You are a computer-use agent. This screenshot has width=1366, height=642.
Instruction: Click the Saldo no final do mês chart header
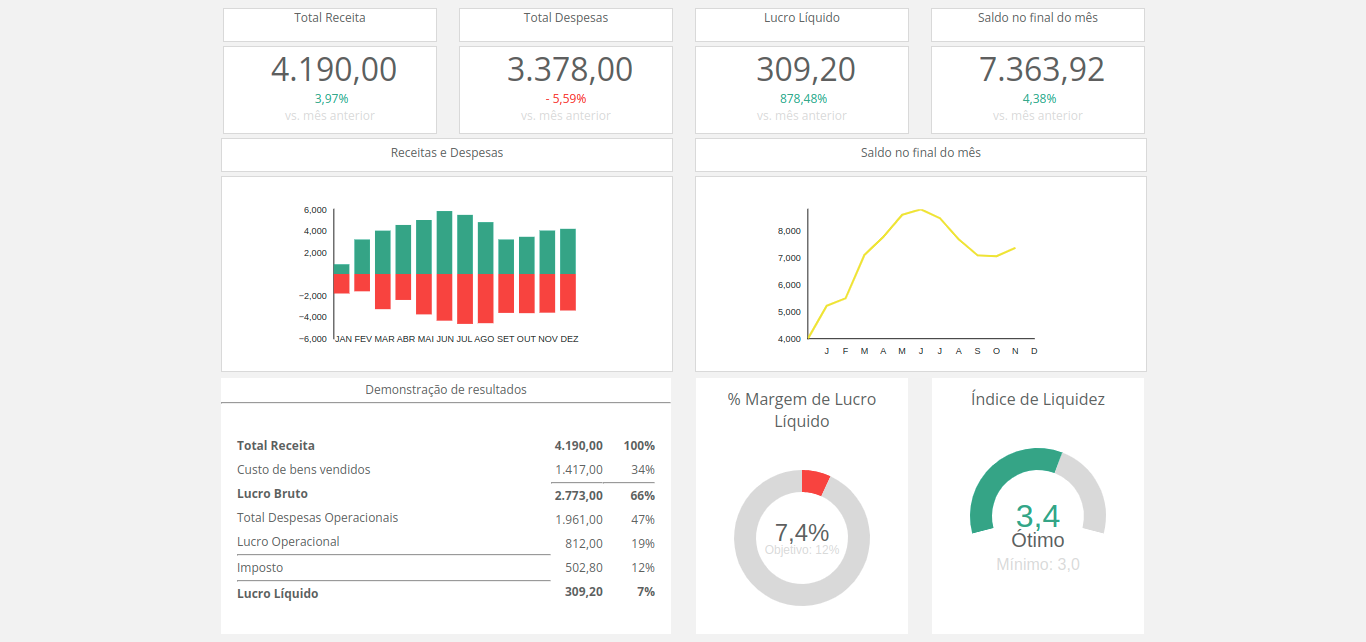[919, 153]
